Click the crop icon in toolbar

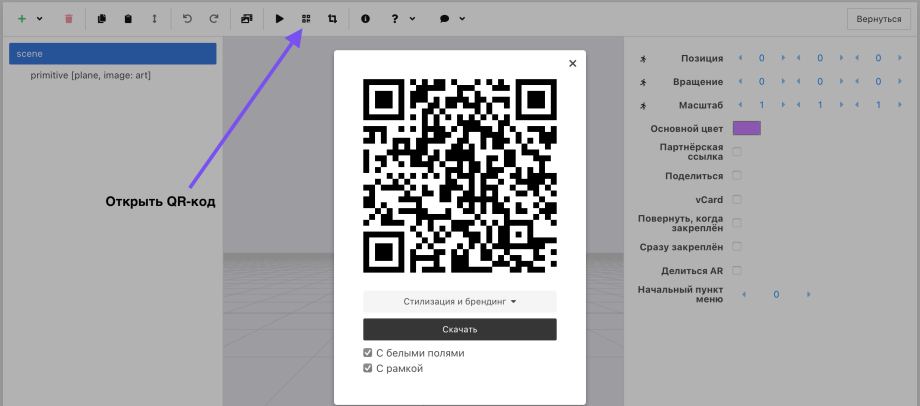click(x=332, y=18)
